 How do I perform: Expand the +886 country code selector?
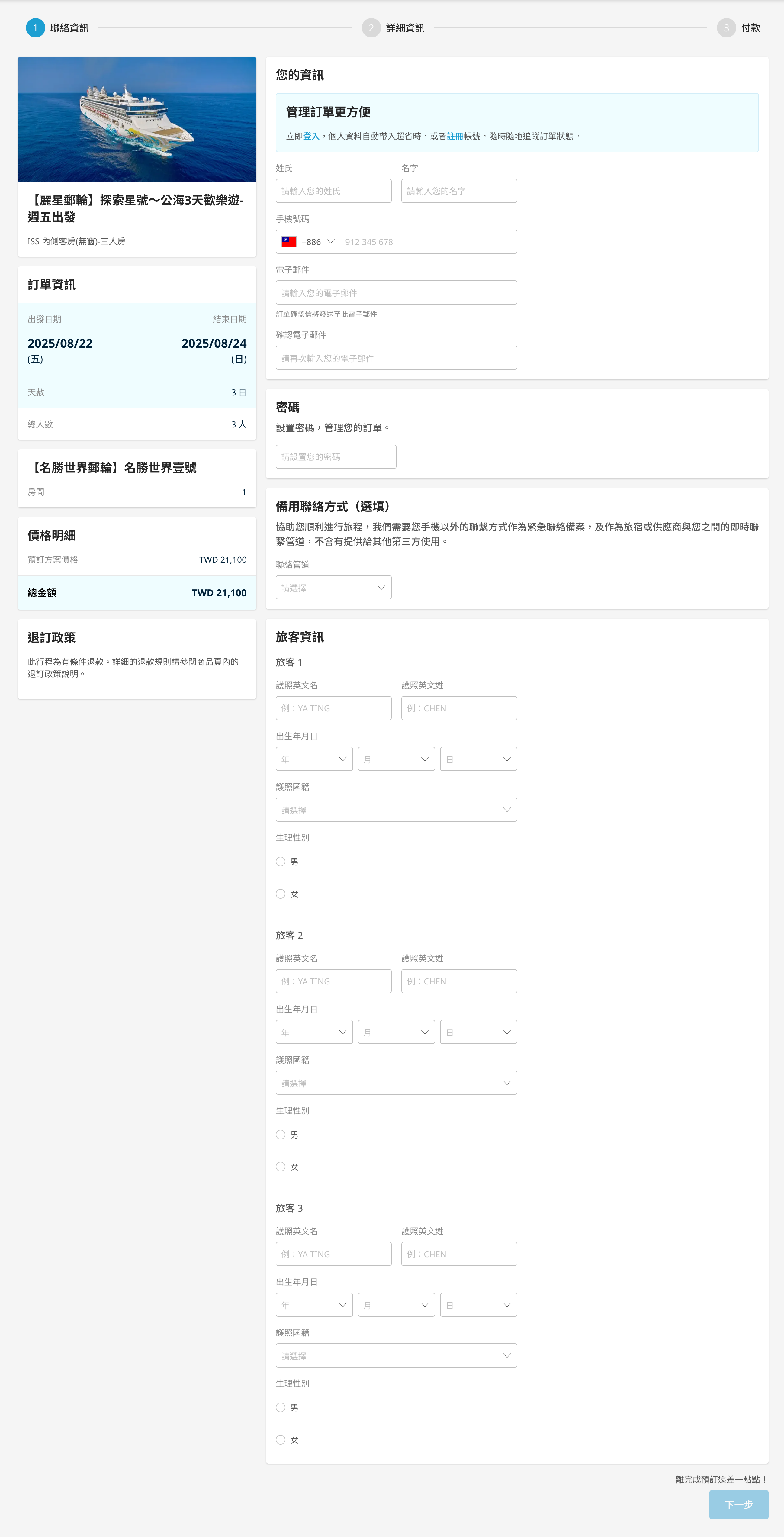330,242
